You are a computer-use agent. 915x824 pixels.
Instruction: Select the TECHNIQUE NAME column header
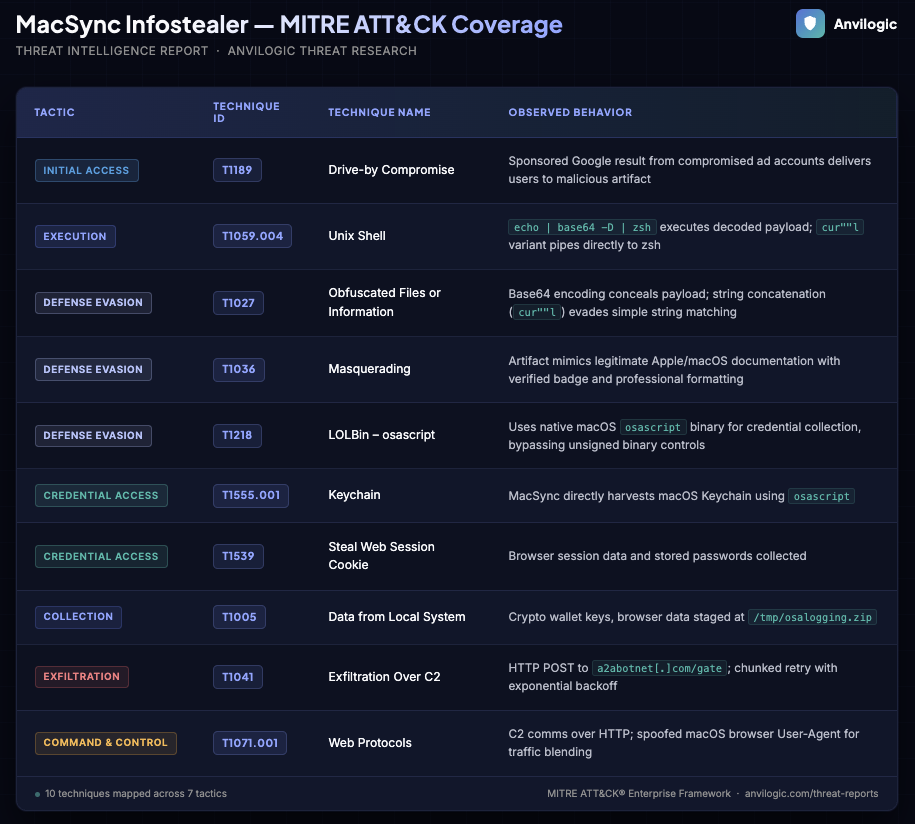tap(379, 112)
